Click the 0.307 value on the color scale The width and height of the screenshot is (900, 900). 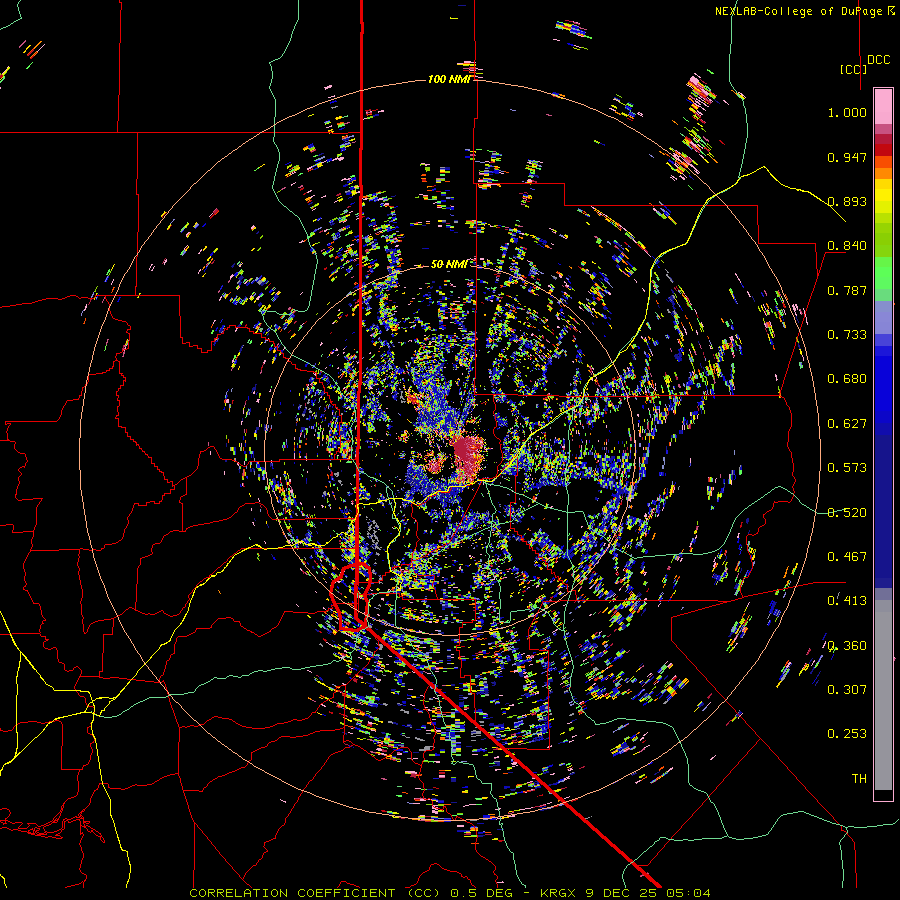point(847,690)
